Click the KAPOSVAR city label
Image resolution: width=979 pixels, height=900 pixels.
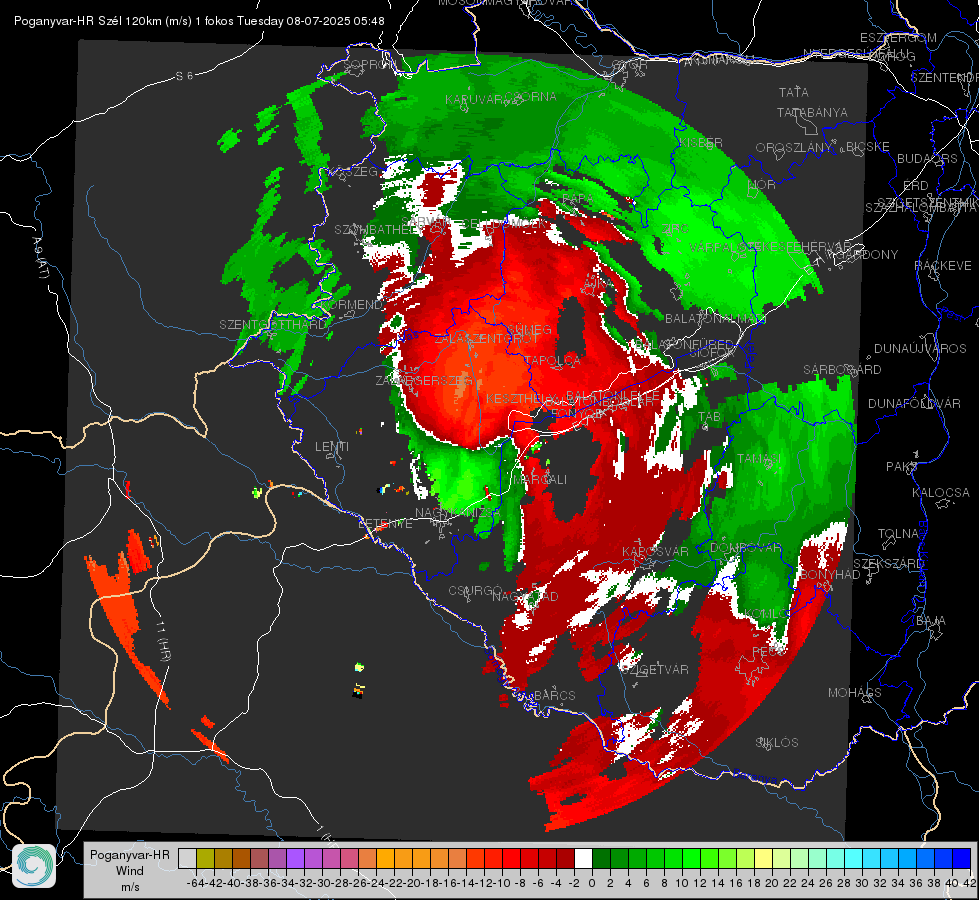[x=655, y=551]
